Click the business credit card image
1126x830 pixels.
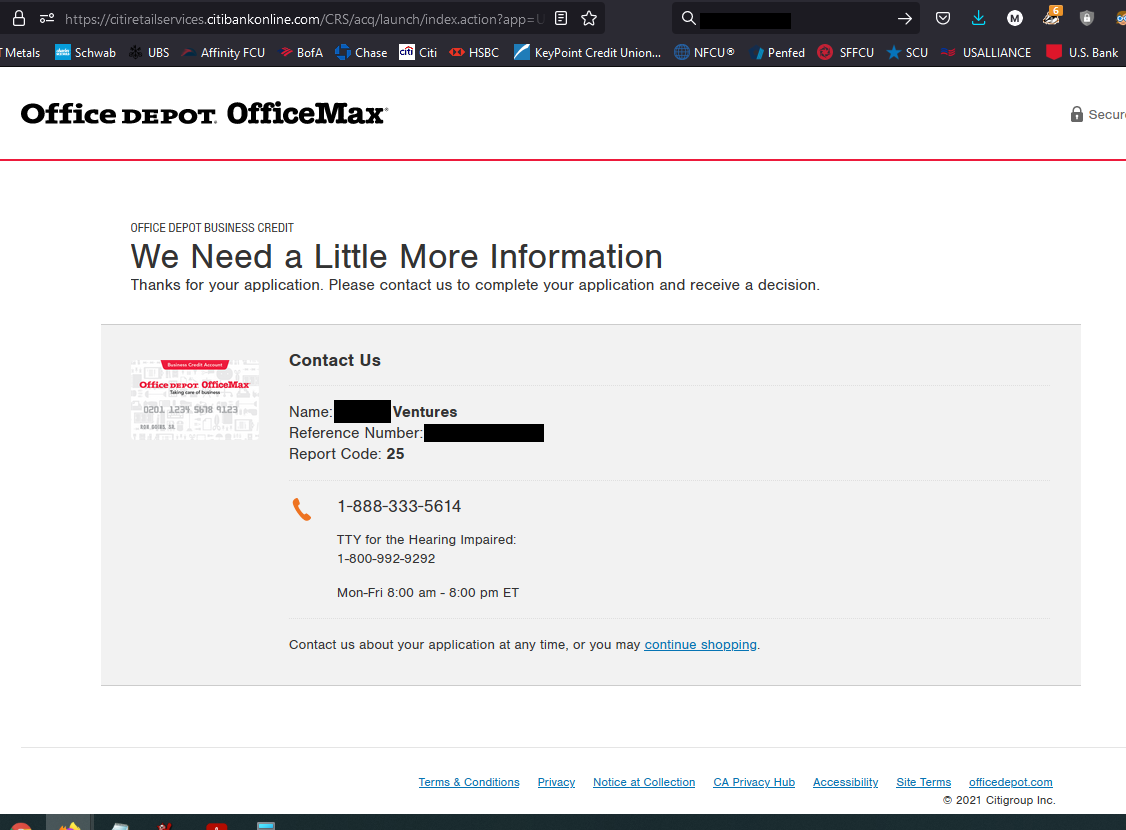point(195,399)
